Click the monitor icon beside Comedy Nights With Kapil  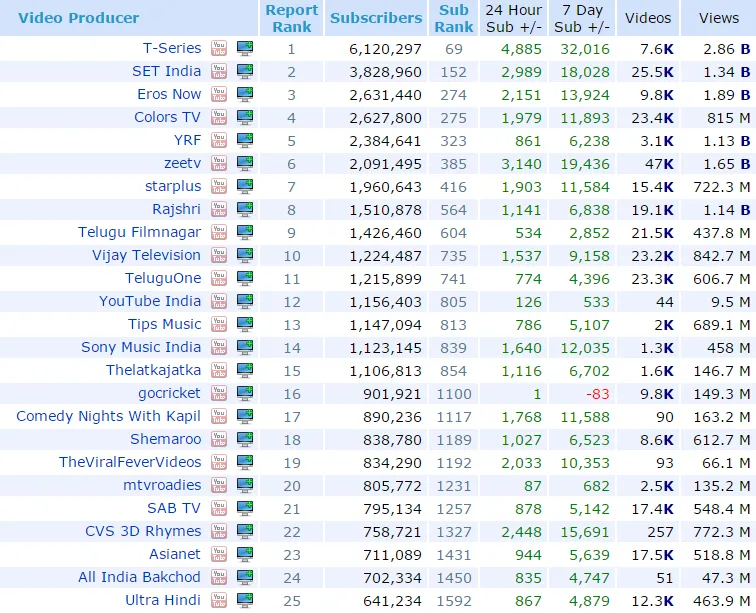245,416
